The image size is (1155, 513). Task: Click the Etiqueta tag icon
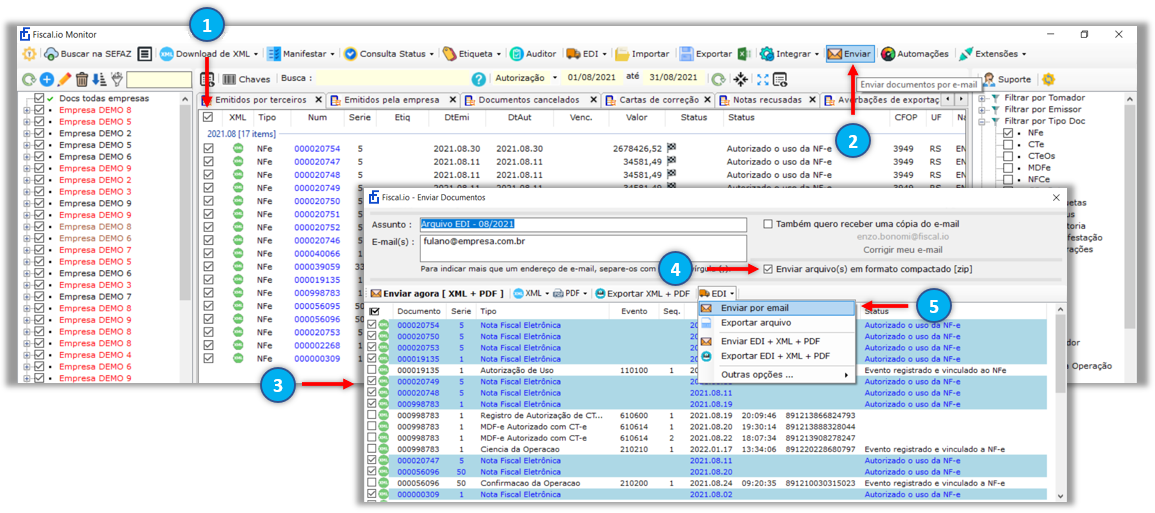pyautogui.click(x=449, y=54)
